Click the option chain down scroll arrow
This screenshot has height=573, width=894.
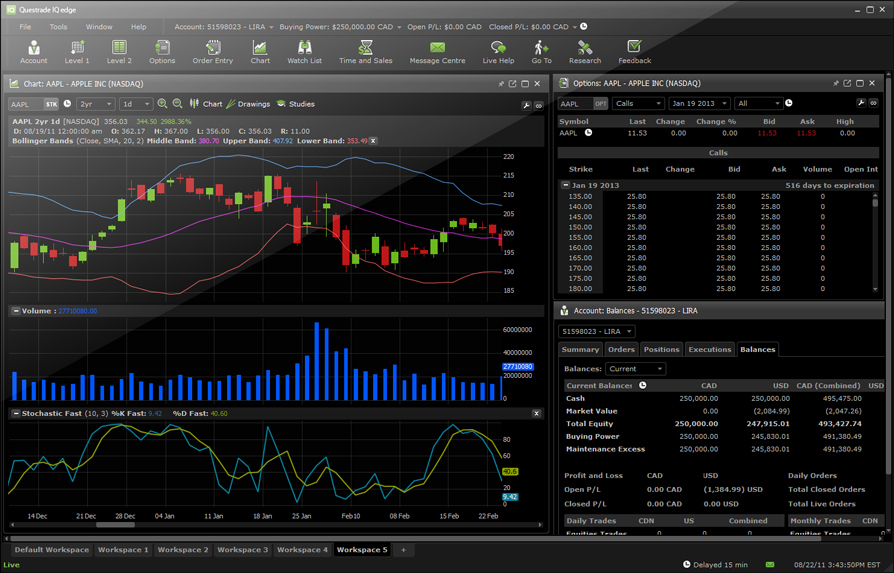[875, 290]
